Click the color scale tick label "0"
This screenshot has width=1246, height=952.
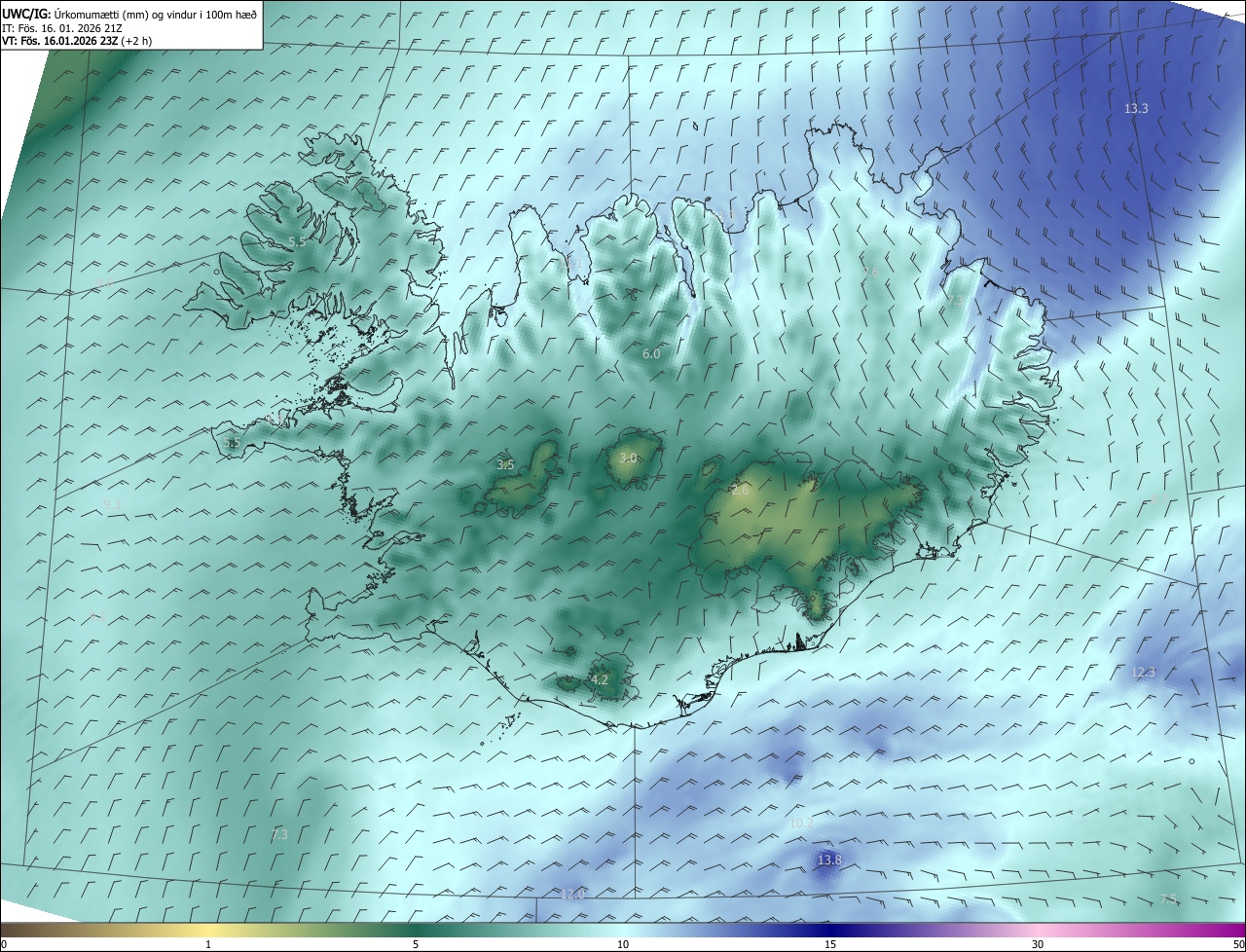coord(4,944)
